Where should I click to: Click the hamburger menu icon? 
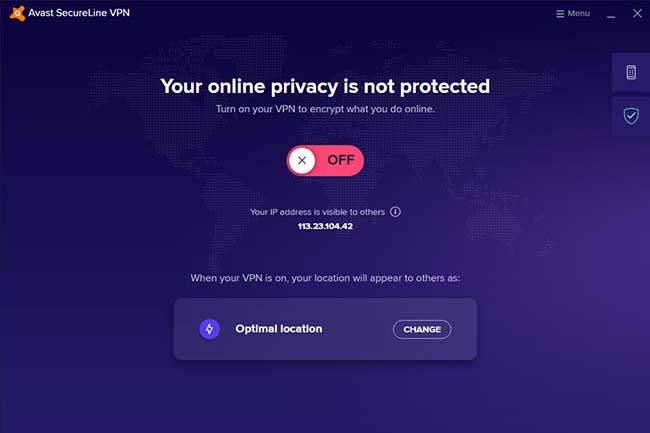[560, 14]
